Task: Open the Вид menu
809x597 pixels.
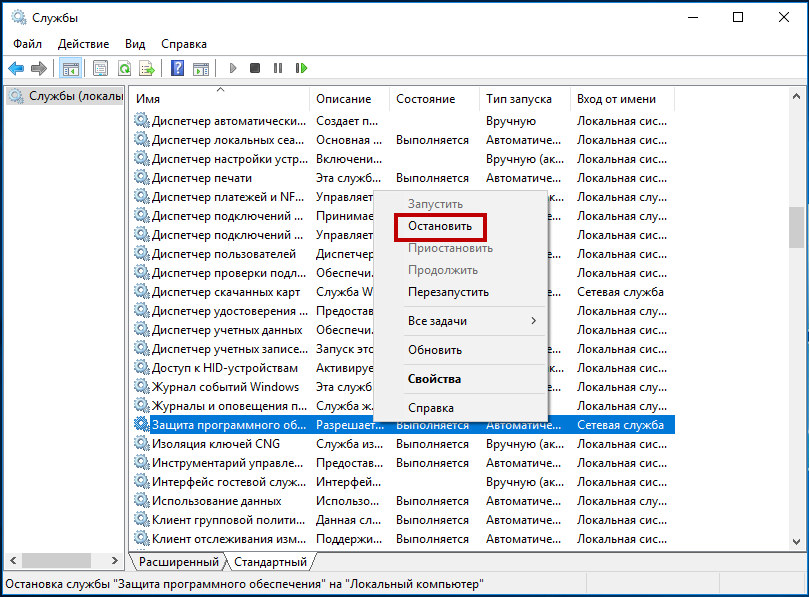Action: point(135,44)
